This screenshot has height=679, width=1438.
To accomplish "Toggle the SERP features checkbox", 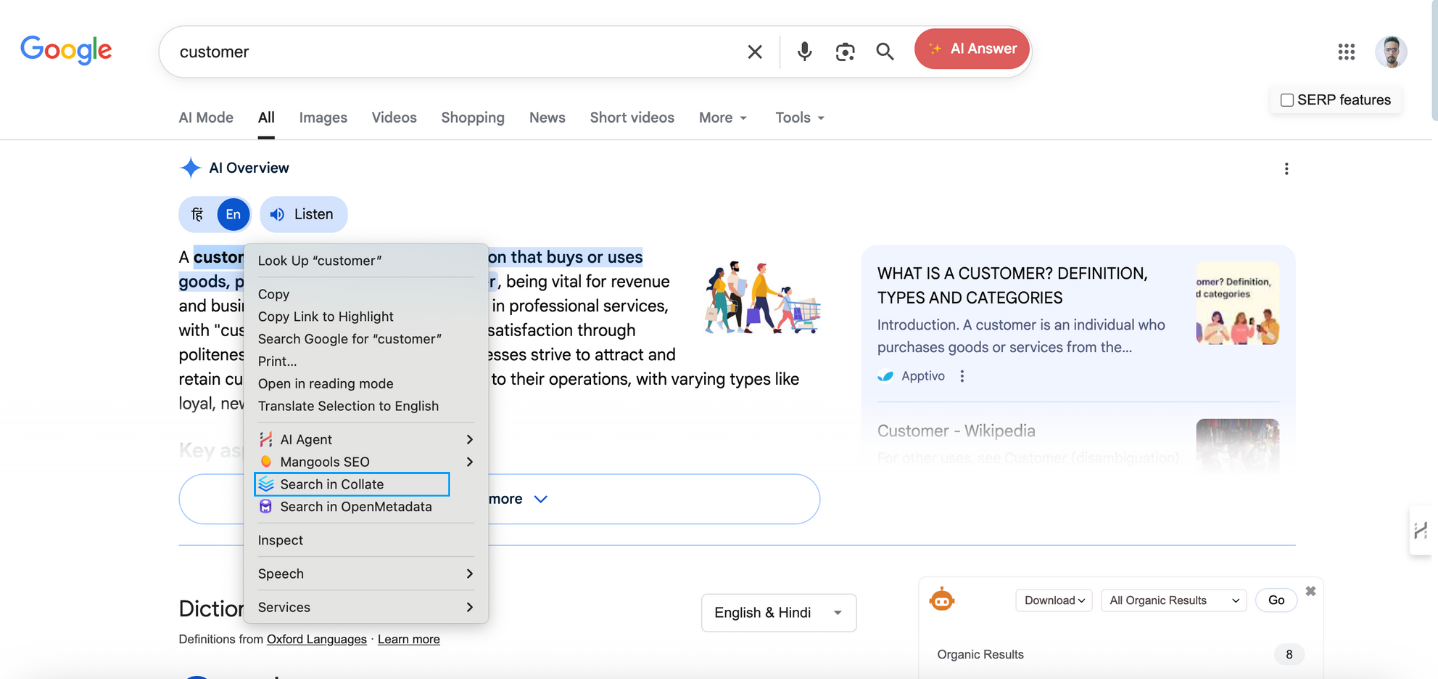I will [x=1287, y=100].
